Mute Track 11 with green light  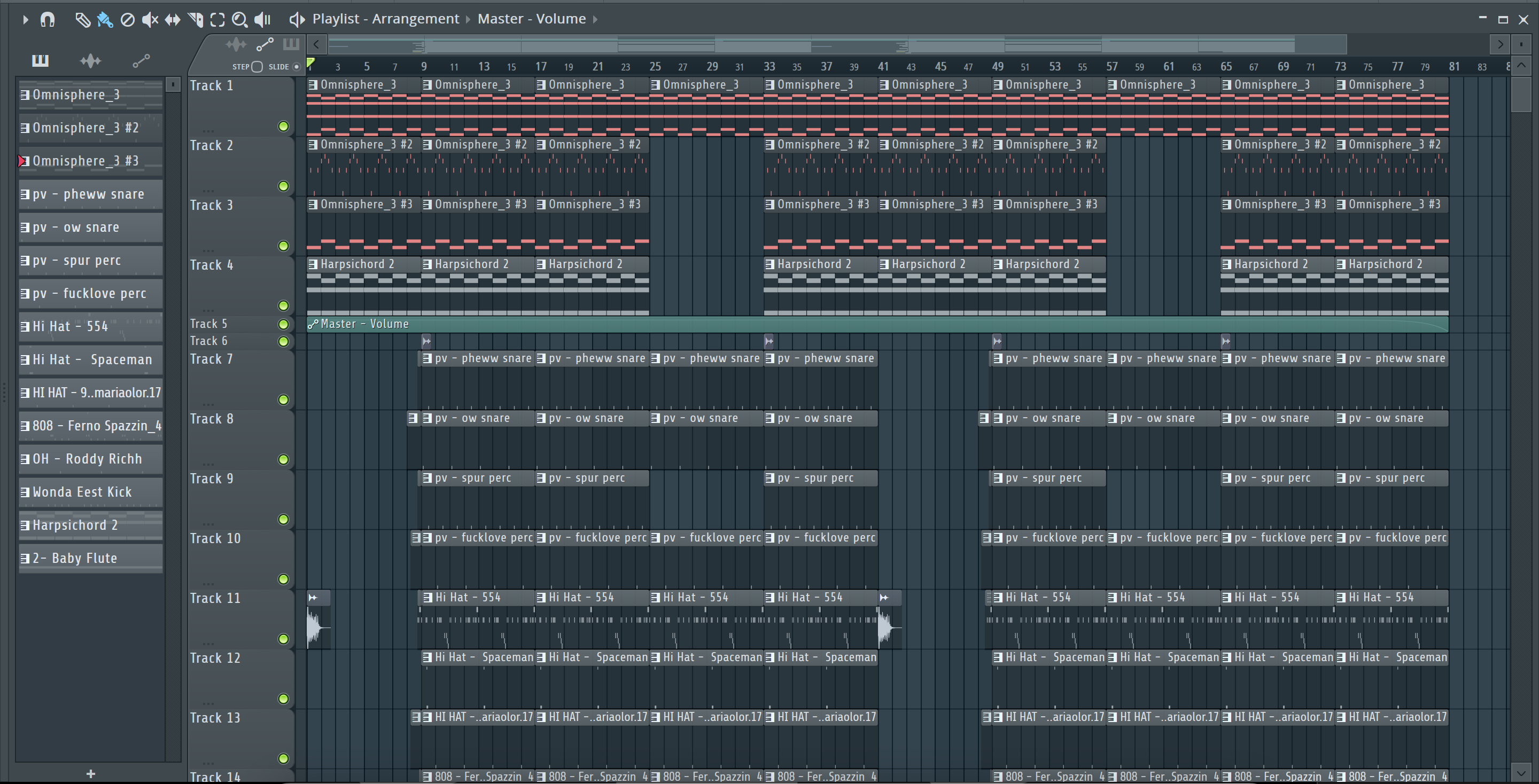click(283, 639)
